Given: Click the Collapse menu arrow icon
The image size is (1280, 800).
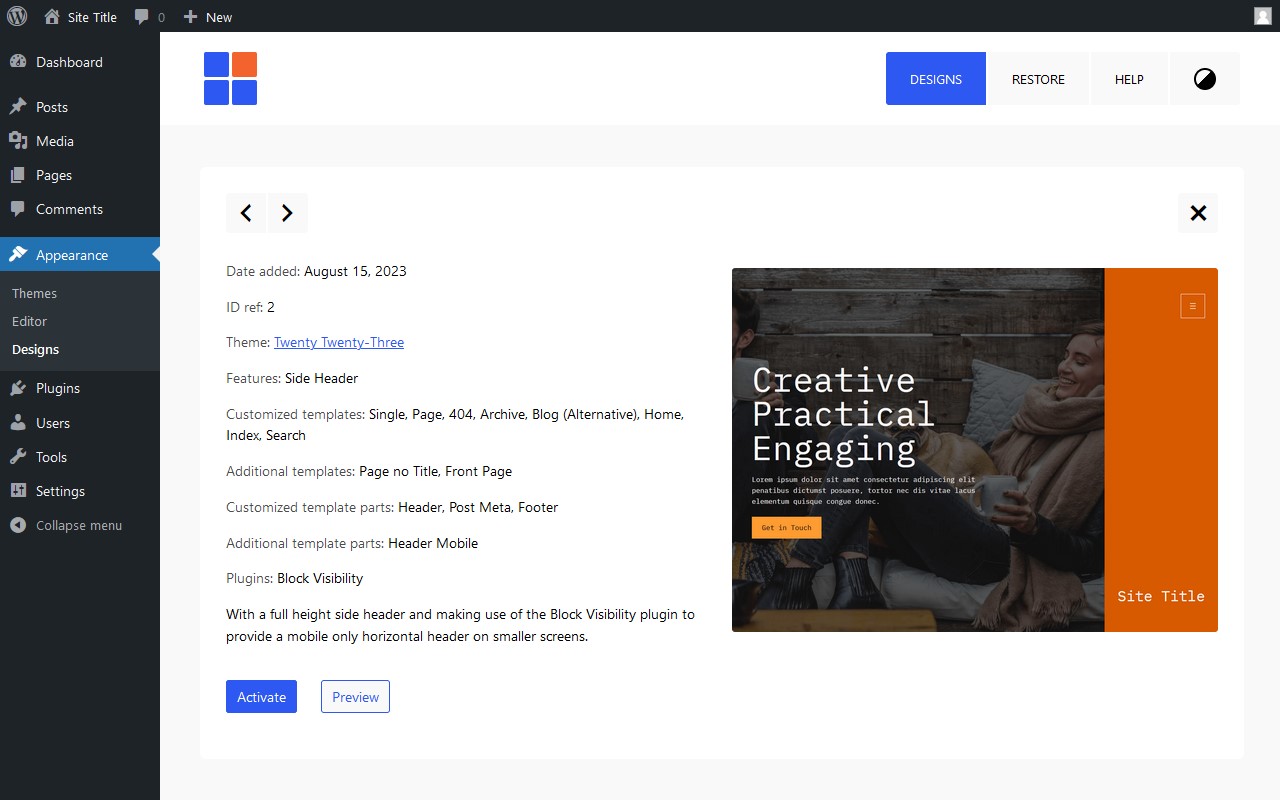Looking at the screenshot, I should (18, 525).
